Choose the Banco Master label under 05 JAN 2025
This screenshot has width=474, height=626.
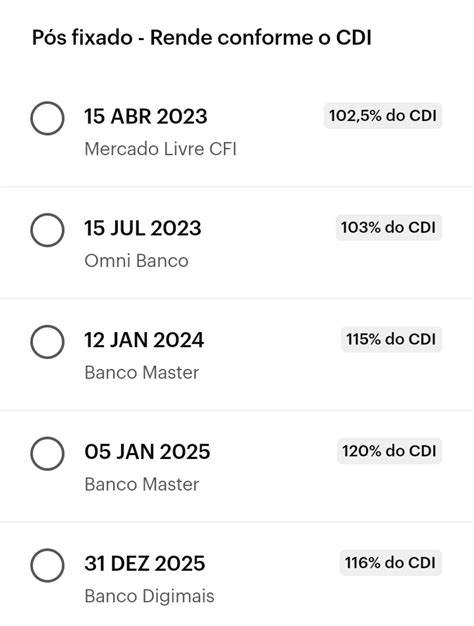(142, 484)
